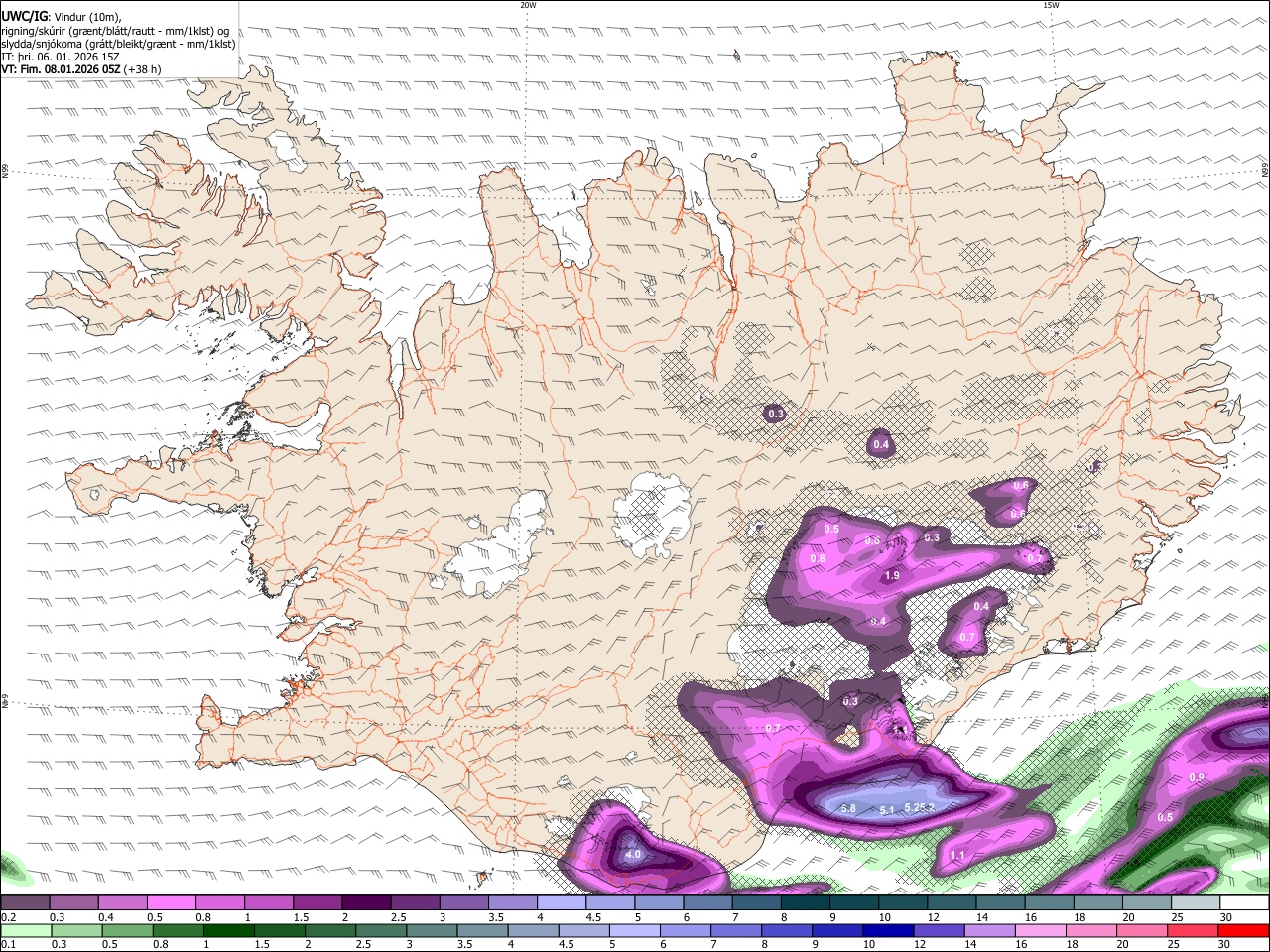Click the 5.8 precipitation value offshore
The image size is (1270, 952).
pyautogui.click(x=848, y=809)
